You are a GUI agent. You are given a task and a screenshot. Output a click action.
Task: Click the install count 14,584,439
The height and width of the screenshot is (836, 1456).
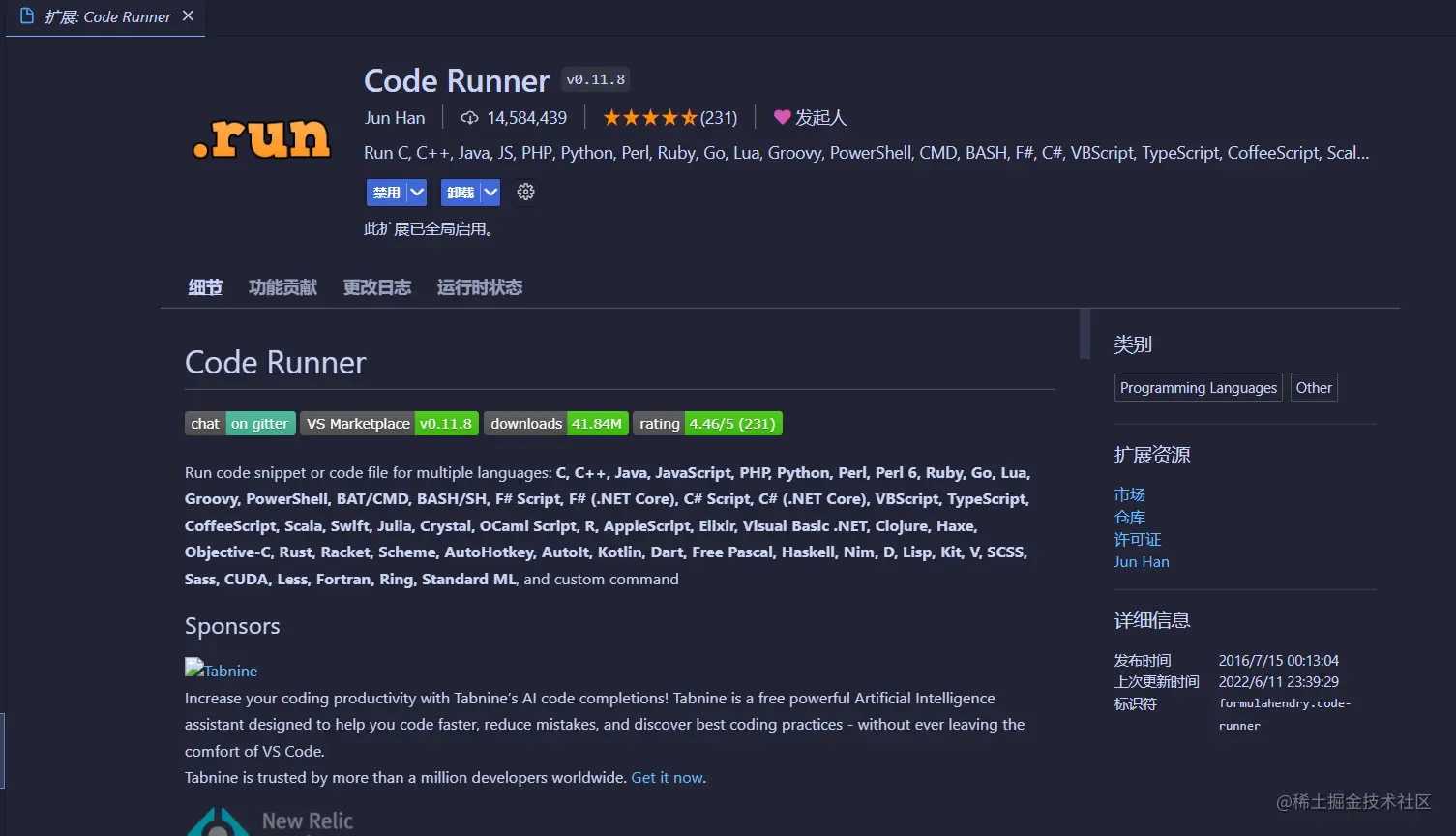(526, 118)
